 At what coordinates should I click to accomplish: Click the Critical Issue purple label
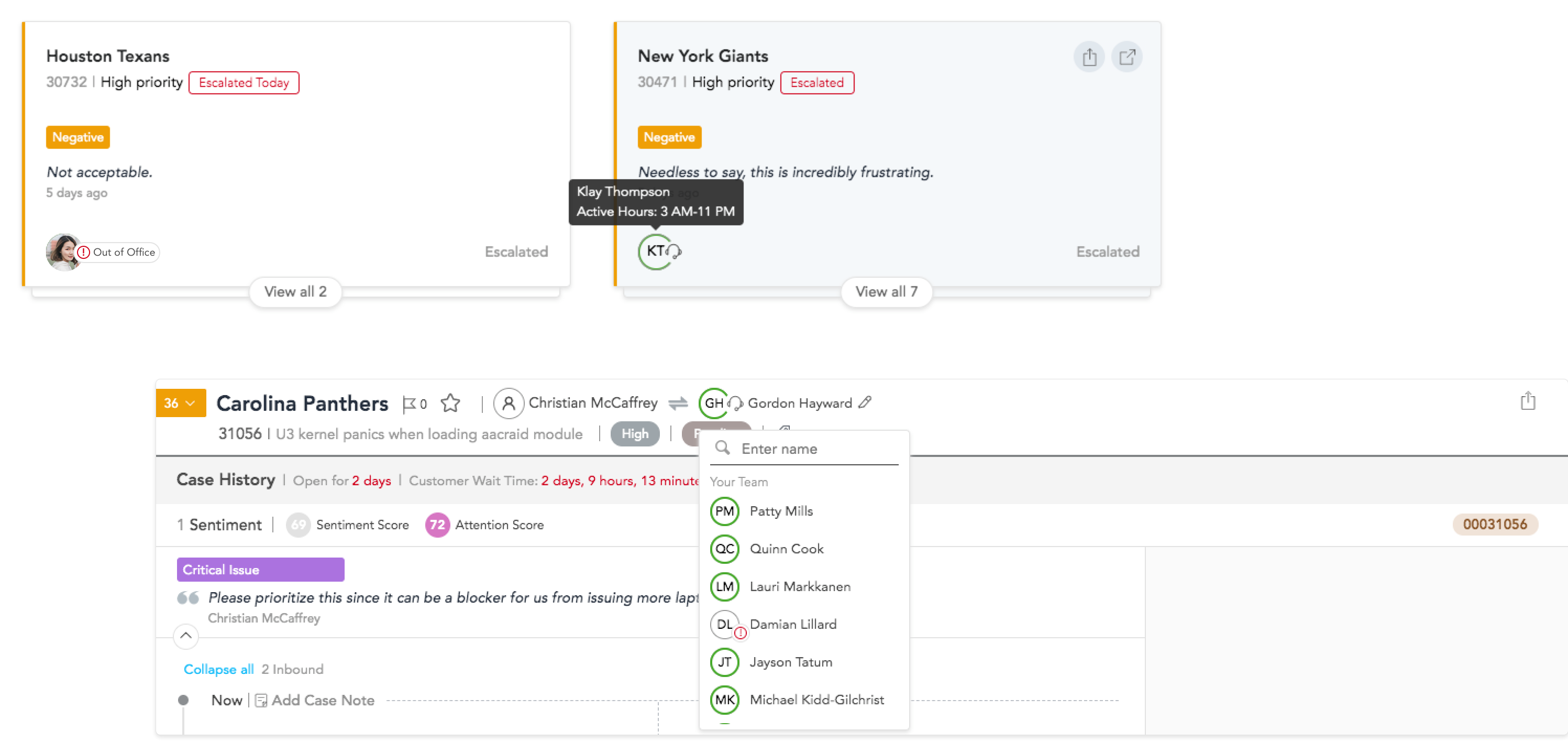260,570
